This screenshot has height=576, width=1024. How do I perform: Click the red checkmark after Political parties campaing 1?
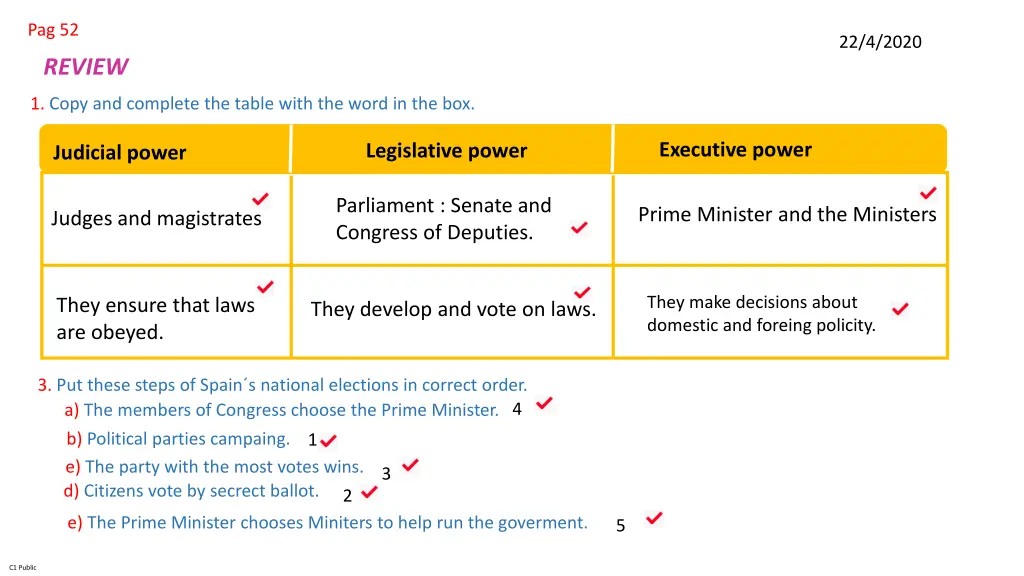pos(328,440)
